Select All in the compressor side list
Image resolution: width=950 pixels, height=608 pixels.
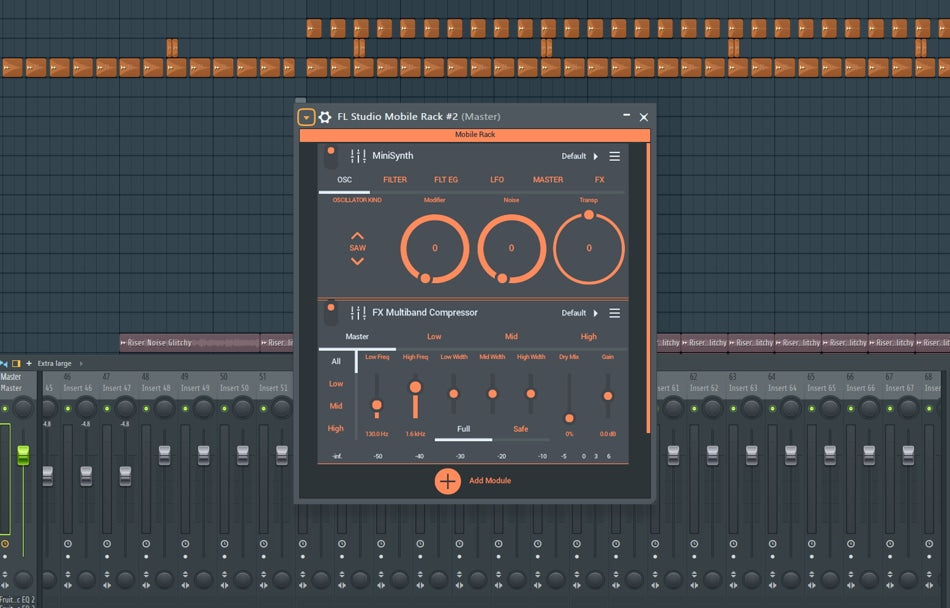pos(336,362)
